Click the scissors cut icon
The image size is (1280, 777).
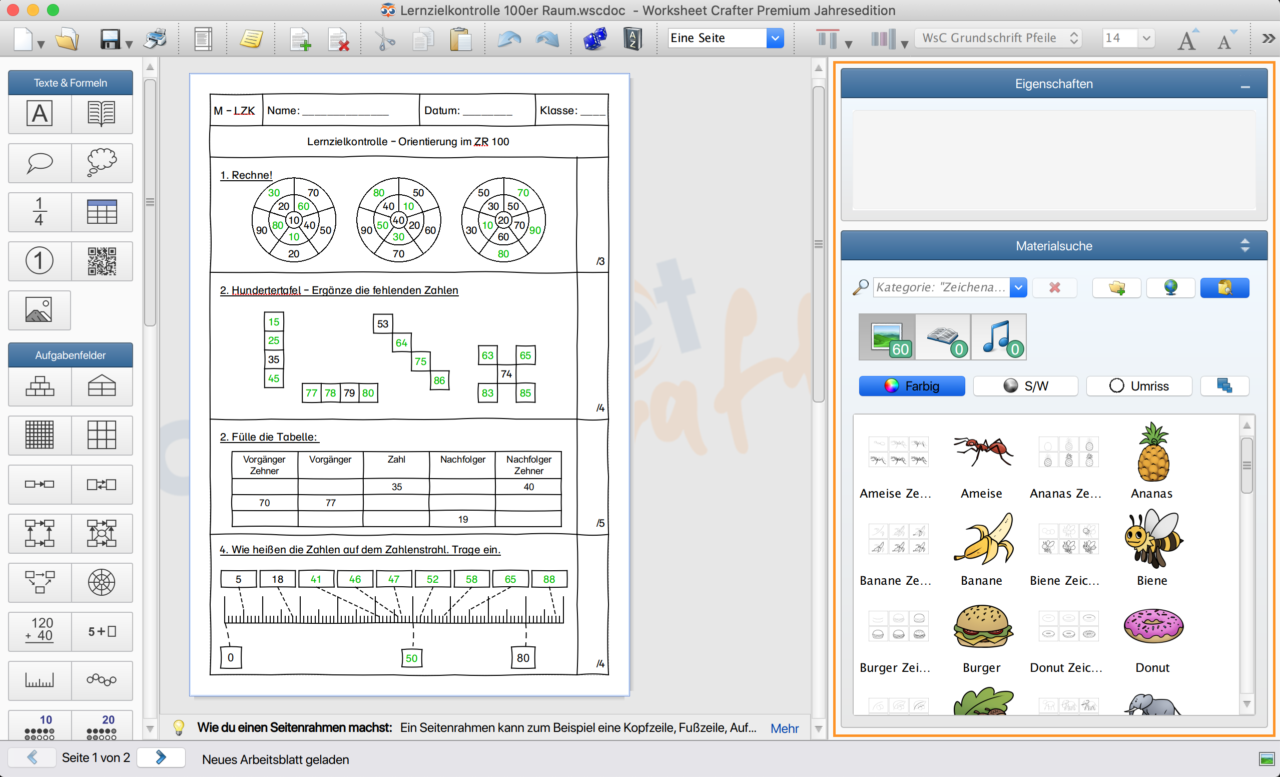coord(385,39)
